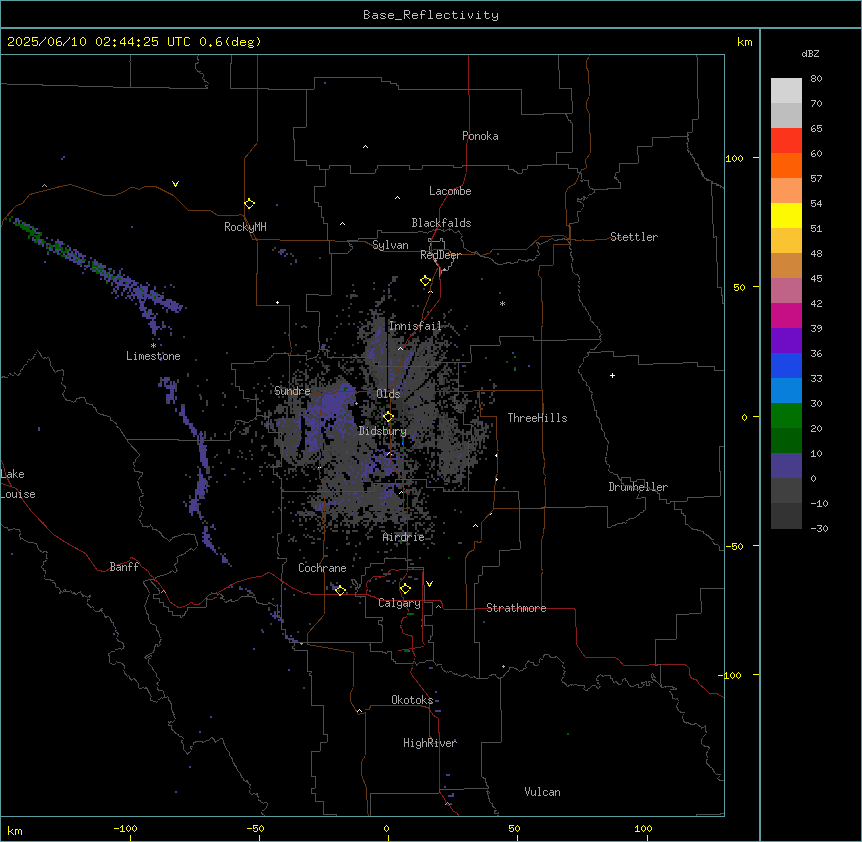Click the 100 tick on right distance axis
862x842 pixels.
click(x=734, y=158)
